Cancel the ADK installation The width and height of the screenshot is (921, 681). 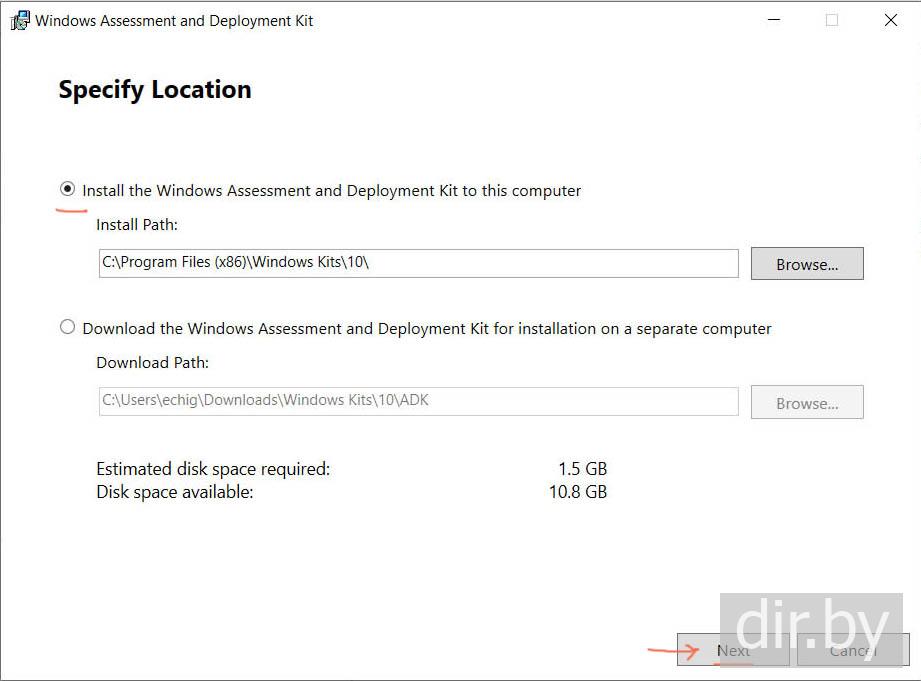pyautogui.click(x=853, y=650)
